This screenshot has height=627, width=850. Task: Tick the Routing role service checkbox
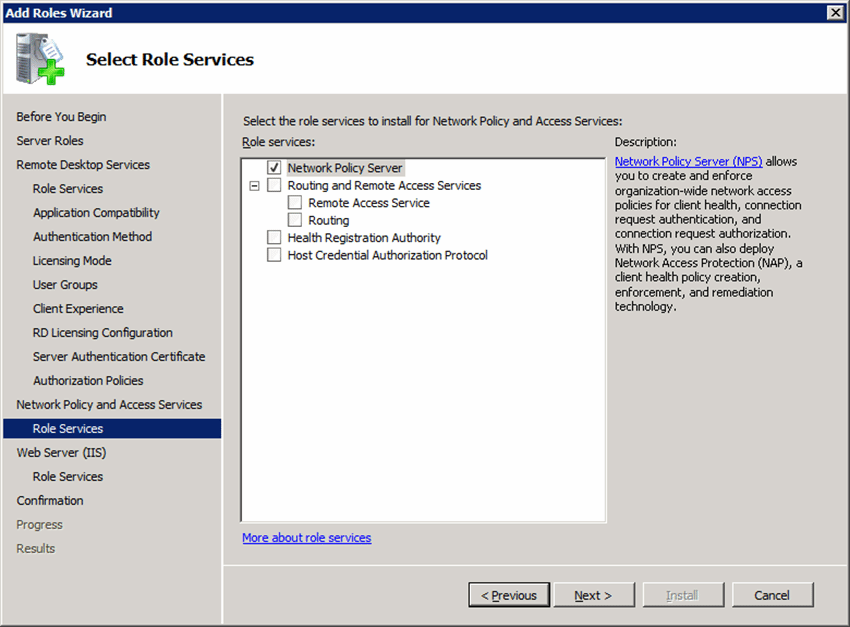click(x=295, y=220)
